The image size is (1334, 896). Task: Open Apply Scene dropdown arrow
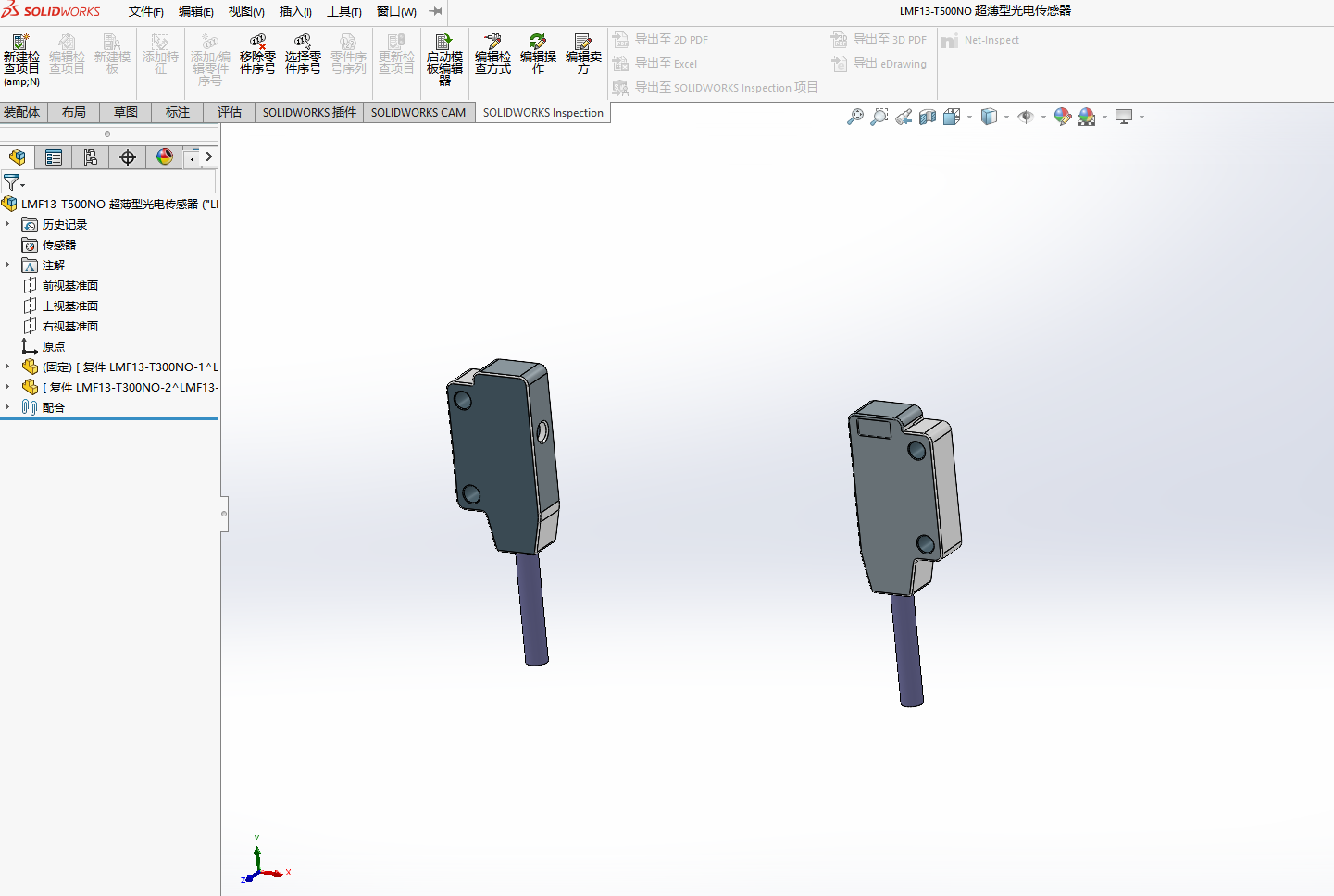coord(1104,118)
